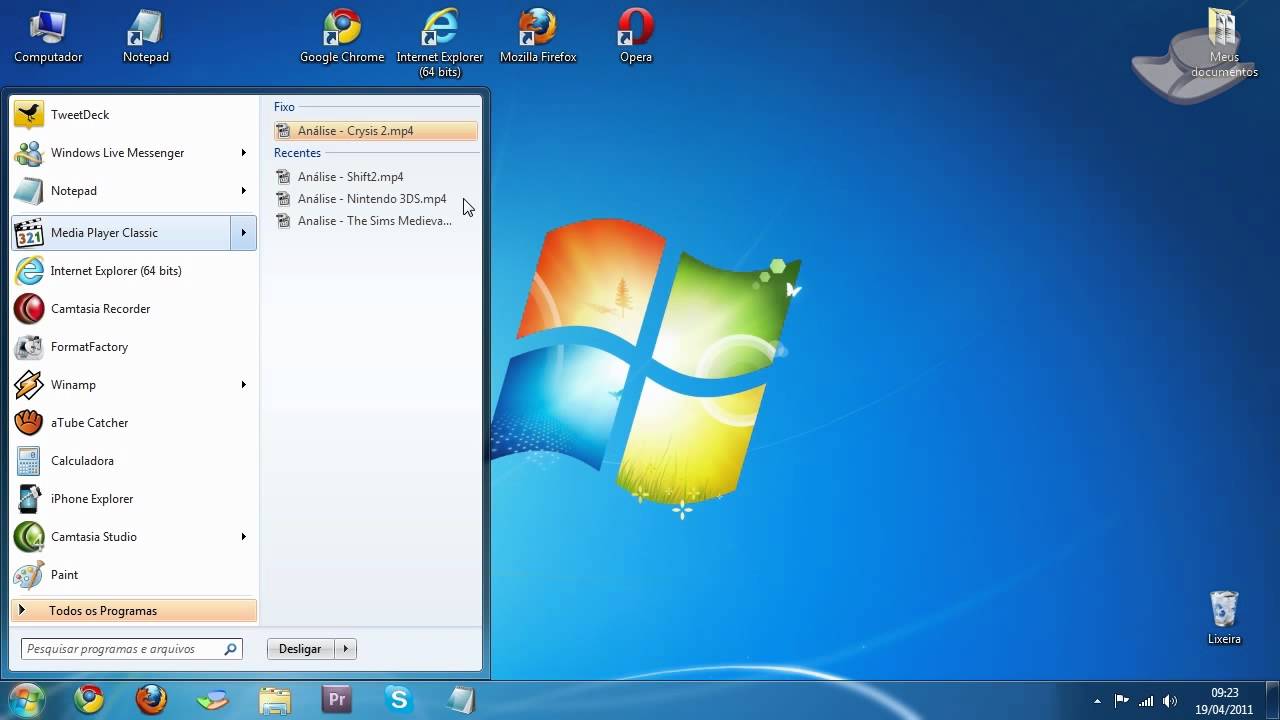Open recent file Análise - Nintendo 3DS.mp4
Image resolution: width=1280 pixels, height=720 pixels.
pos(375,199)
